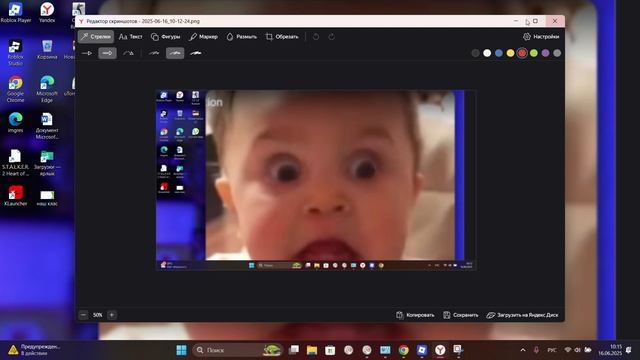Screen dimensions: 640x360
Task: Pick the red color swatch
Action: [522, 53]
